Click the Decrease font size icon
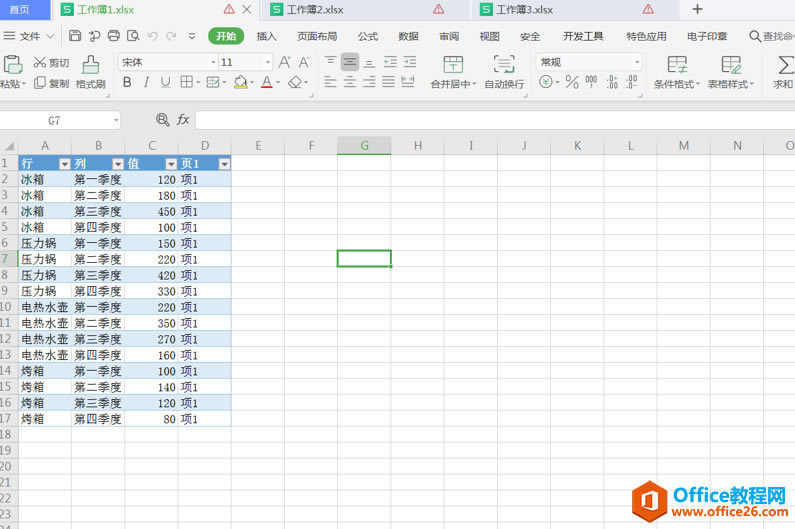Screen dimensions: 795x529 (304, 62)
